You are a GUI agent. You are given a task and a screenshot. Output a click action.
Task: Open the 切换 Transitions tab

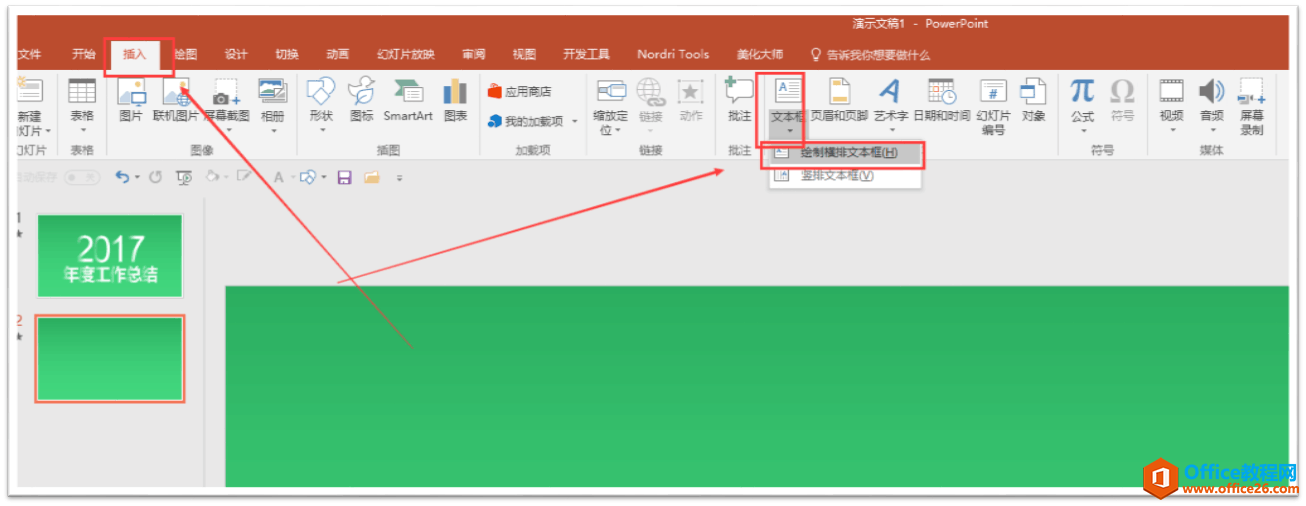(287, 54)
